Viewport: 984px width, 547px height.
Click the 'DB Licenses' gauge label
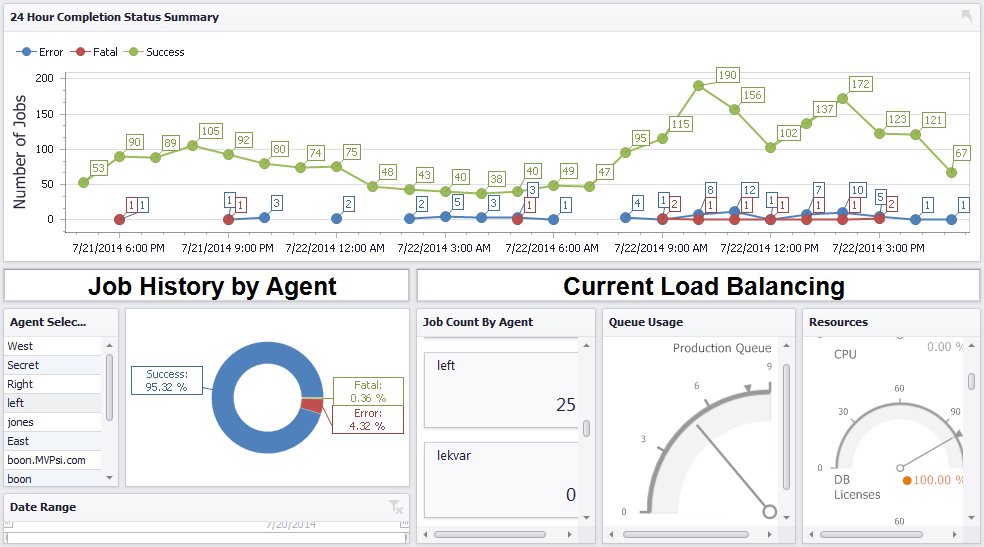click(857, 487)
